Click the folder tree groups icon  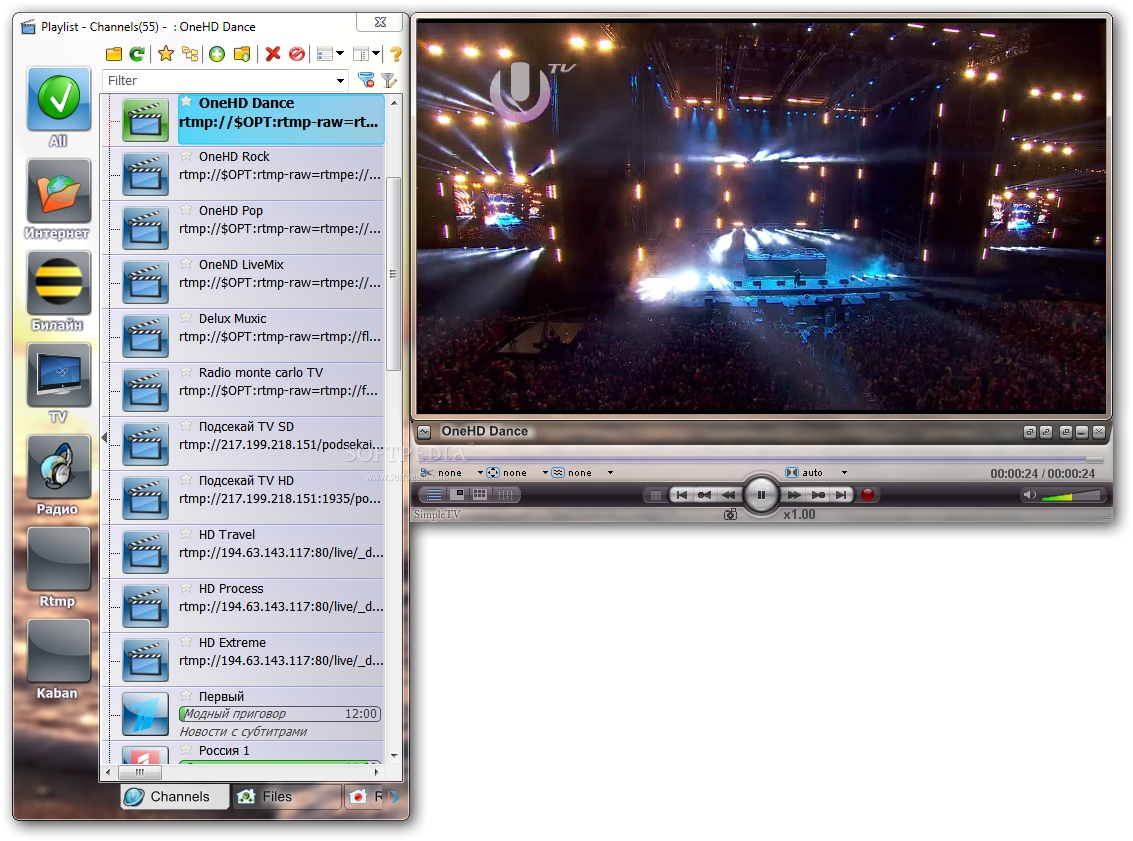tap(190, 54)
